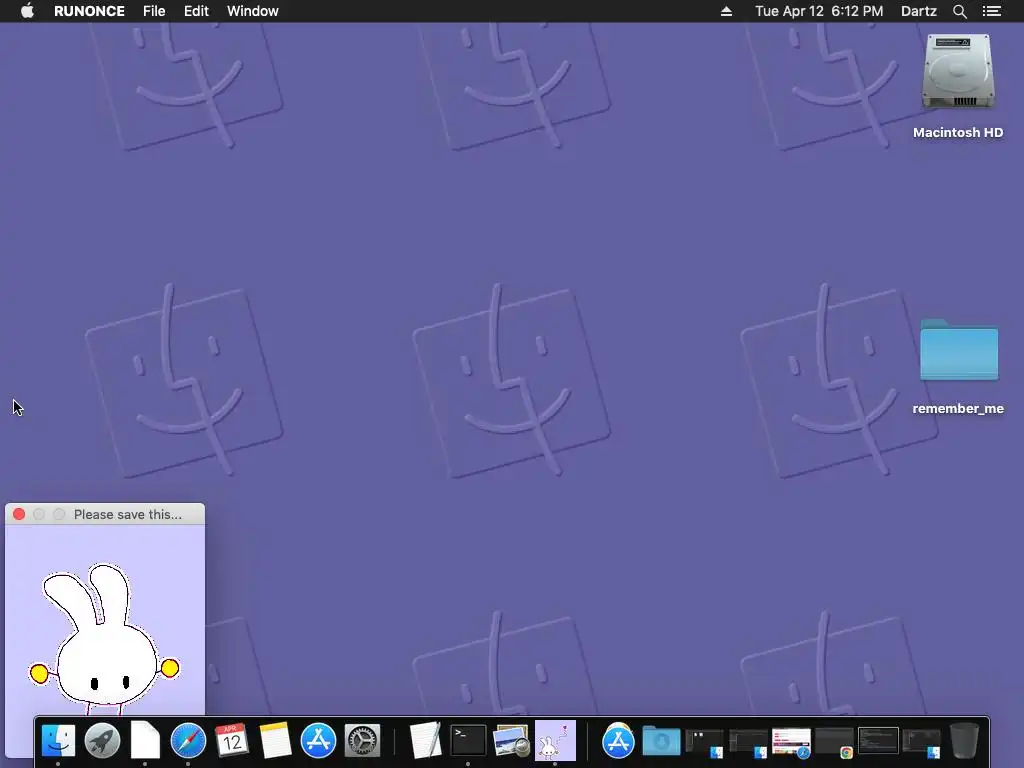Image resolution: width=1024 pixels, height=768 pixels.
Task: Select the Macintosh HD drive icon
Action: tap(958, 71)
